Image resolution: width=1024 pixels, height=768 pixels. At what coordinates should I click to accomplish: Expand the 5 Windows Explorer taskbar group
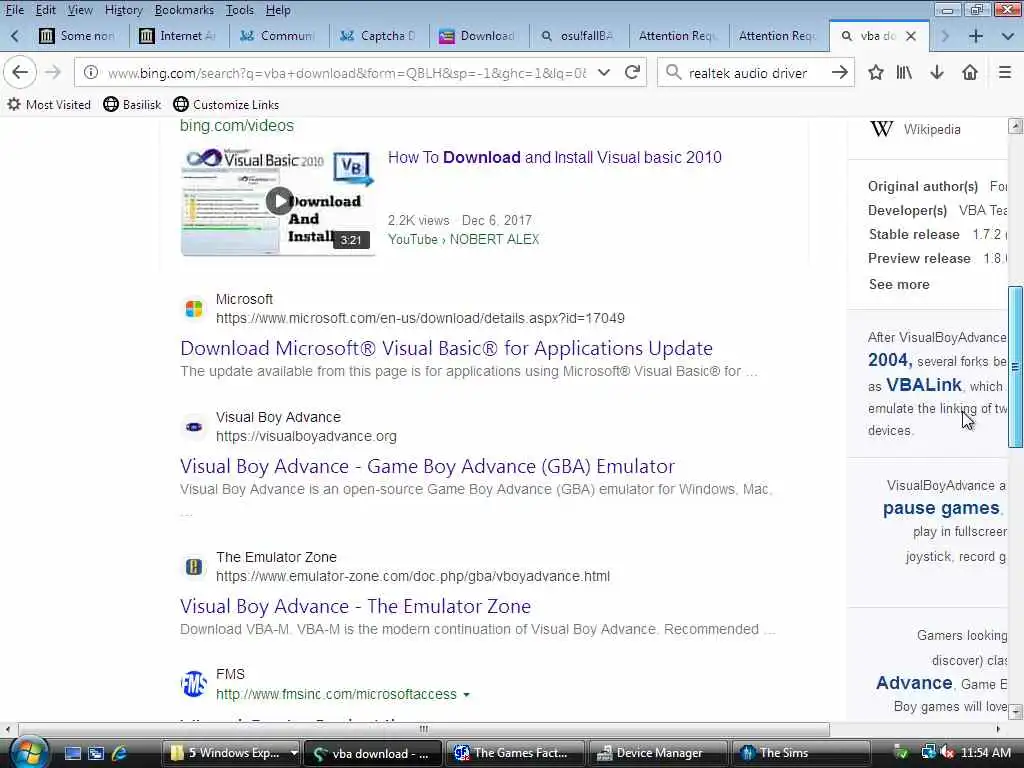[x=294, y=753]
